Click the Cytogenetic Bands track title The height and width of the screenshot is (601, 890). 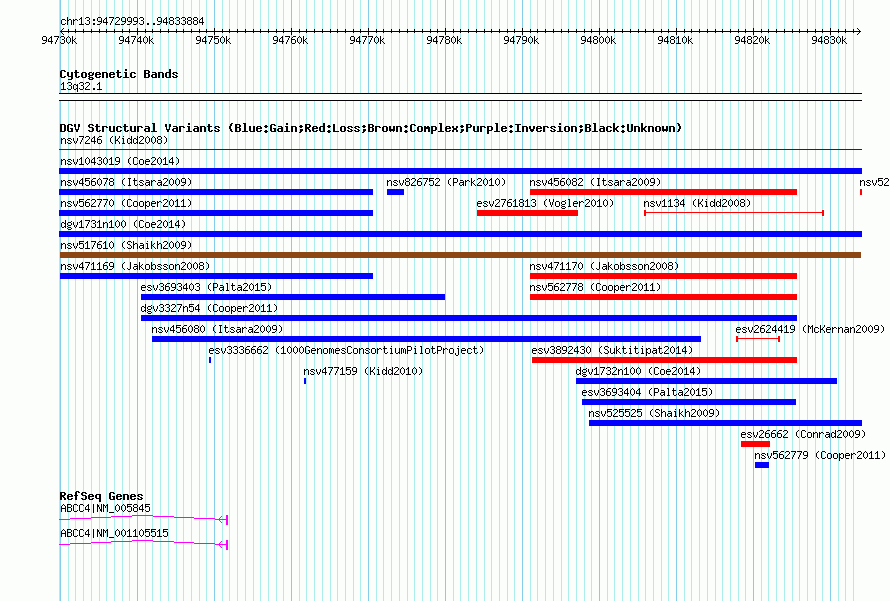pos(119,74)
